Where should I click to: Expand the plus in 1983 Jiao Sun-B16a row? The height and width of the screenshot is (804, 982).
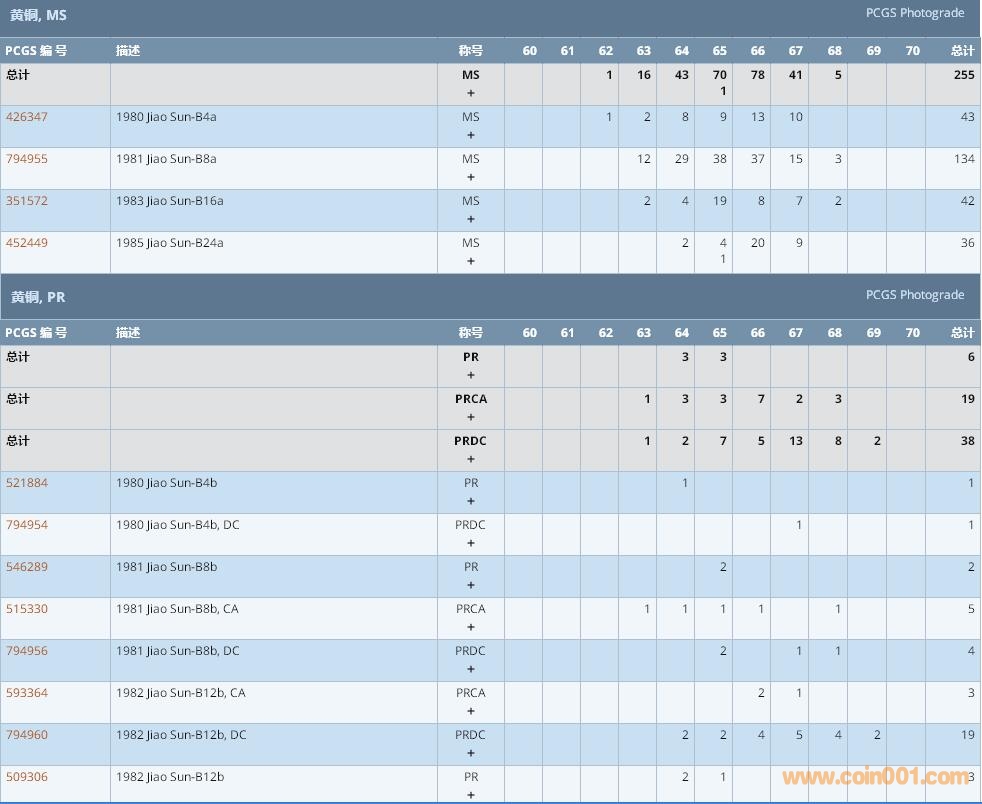pyautogui.click(x=471, y=219)
